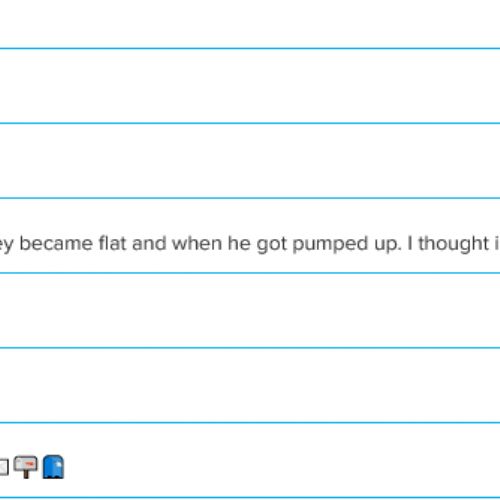Select the second empty lined row from the top
The width and height of the screenshot is (500, 500).
click(250, 86)
